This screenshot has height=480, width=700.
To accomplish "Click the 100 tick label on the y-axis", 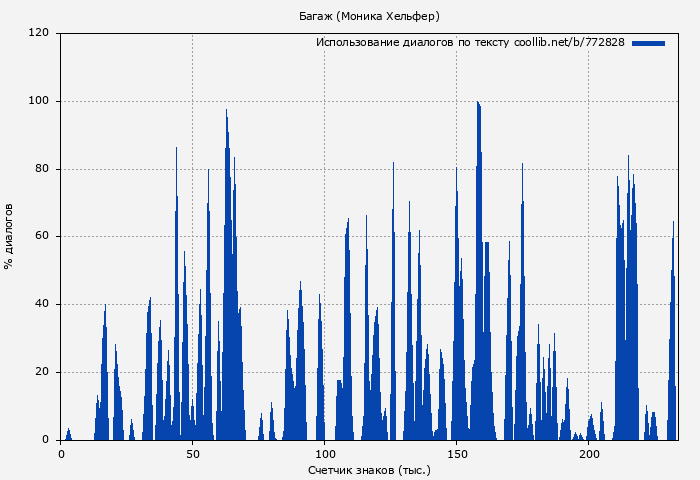I will click(39, 101).
